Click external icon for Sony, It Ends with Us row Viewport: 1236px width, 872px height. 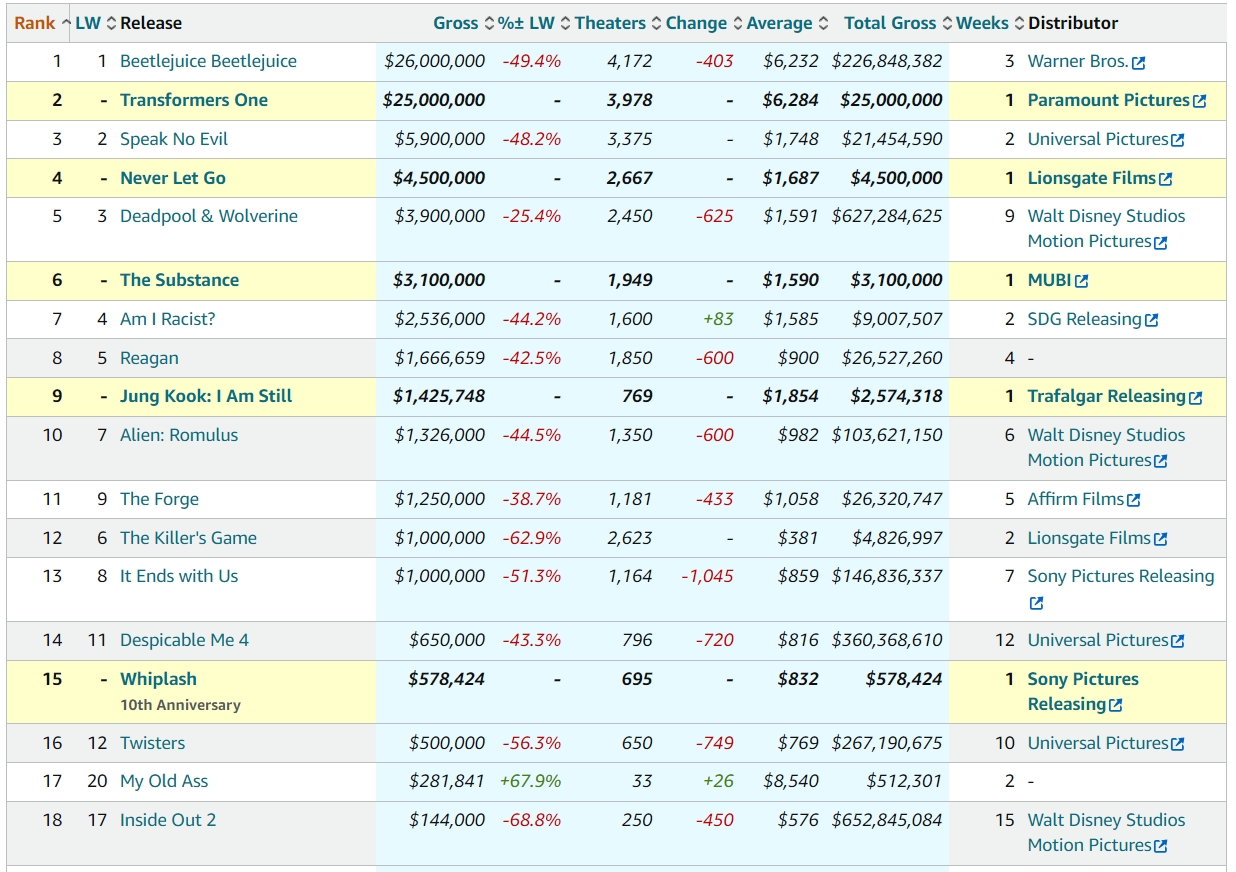tap(1036, 604)
